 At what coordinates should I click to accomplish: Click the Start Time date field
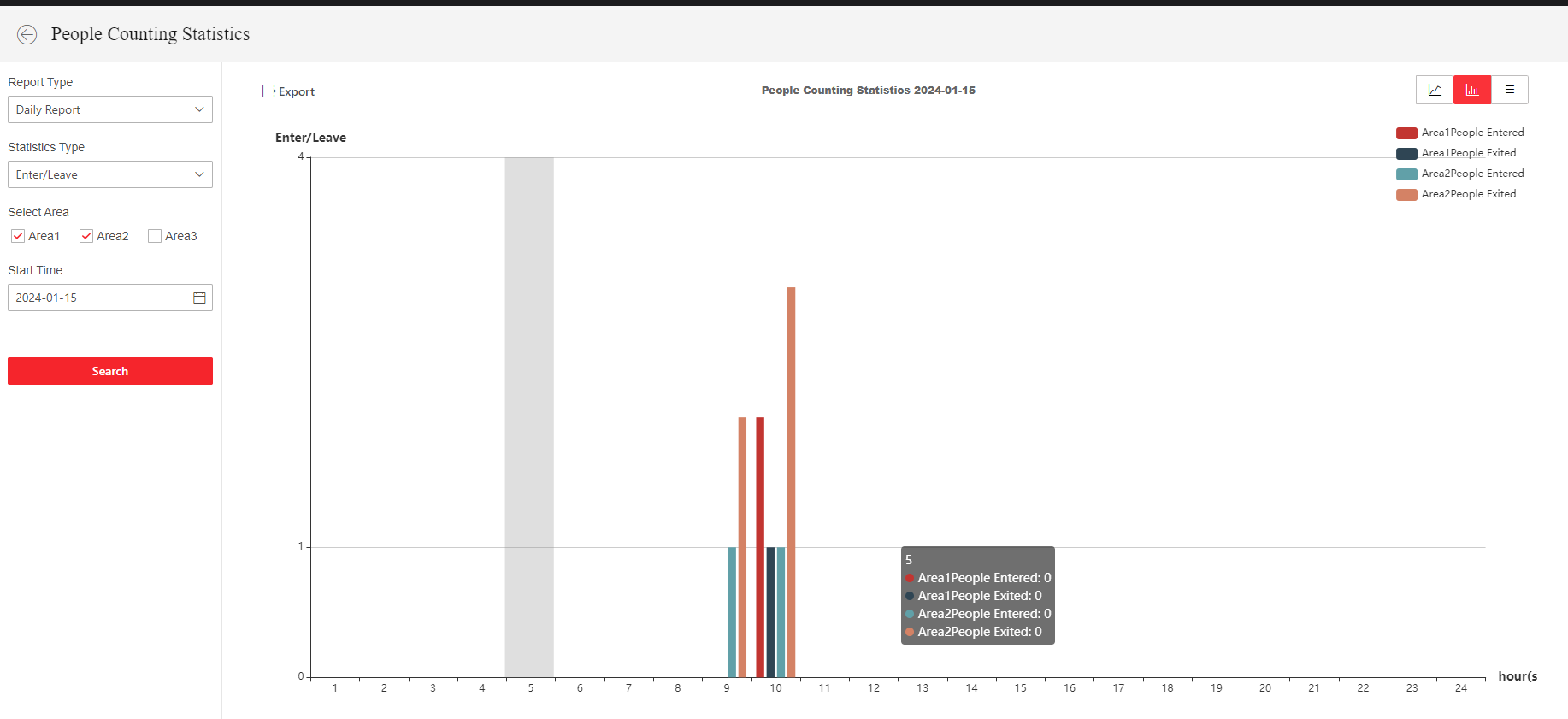(x=98, y=298)
